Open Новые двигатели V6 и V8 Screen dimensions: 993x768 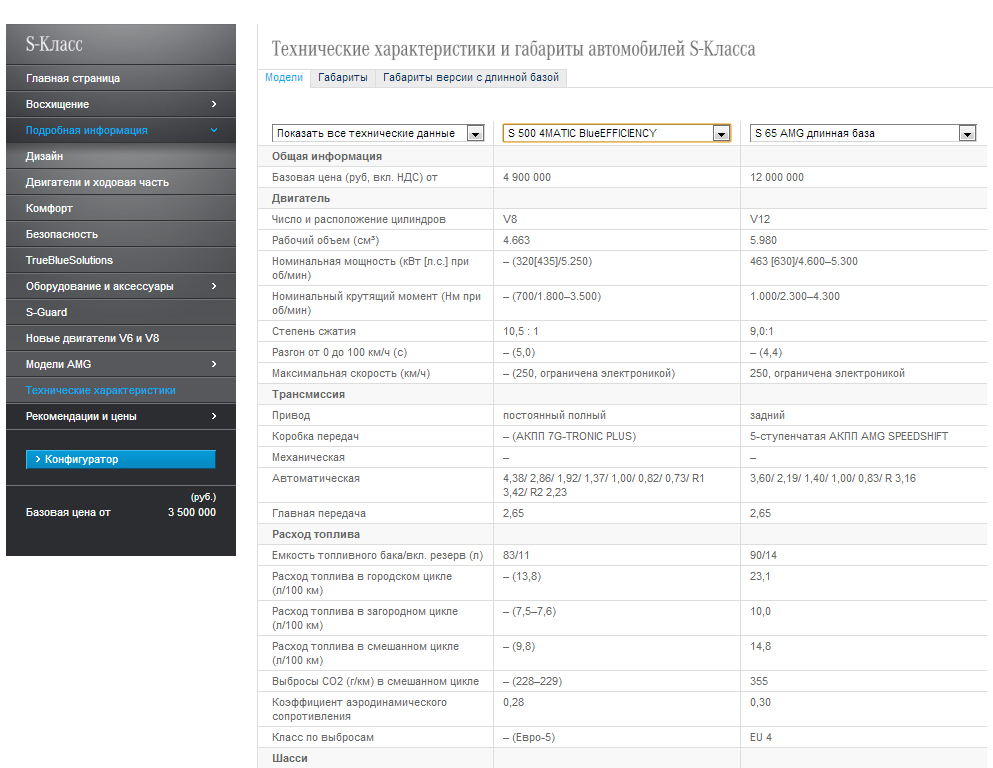click(92, 338)
